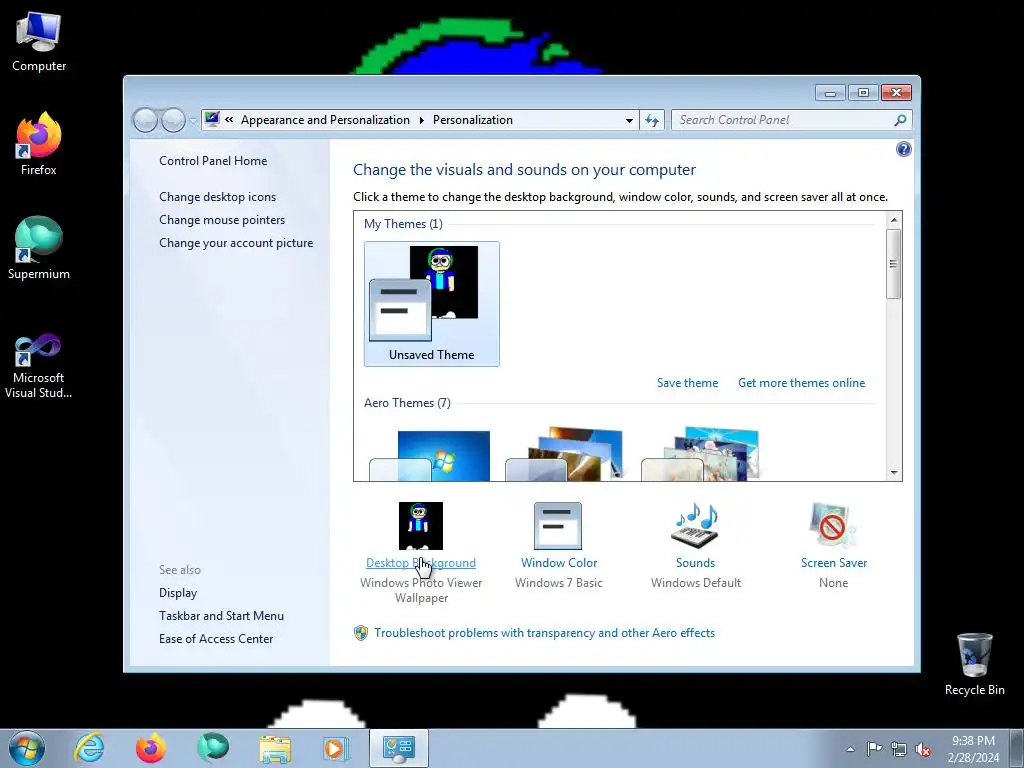Click the Back navigation button
Viewport: 1024px width, 768px height.
coord(145,120)
